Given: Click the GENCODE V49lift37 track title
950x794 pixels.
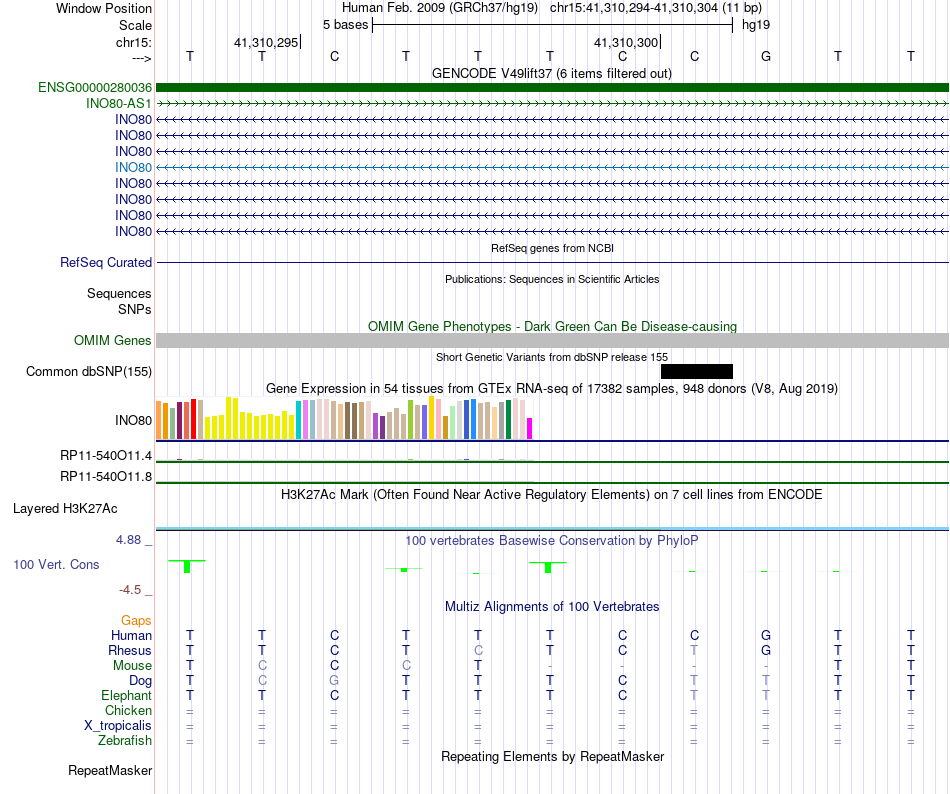Looking at the screenshot, I should pos(552,73).
